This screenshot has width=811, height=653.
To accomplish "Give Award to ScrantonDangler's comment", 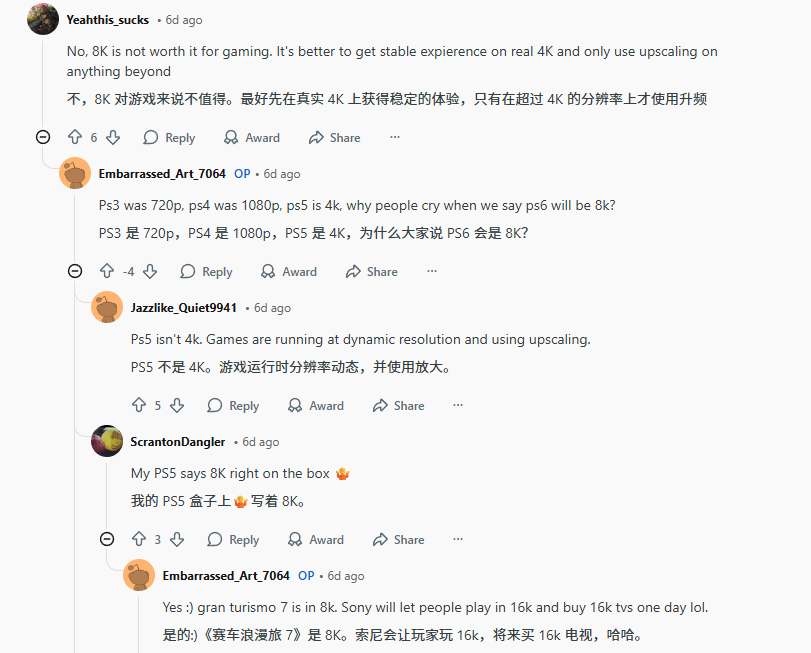I will (x=315, y=540).
